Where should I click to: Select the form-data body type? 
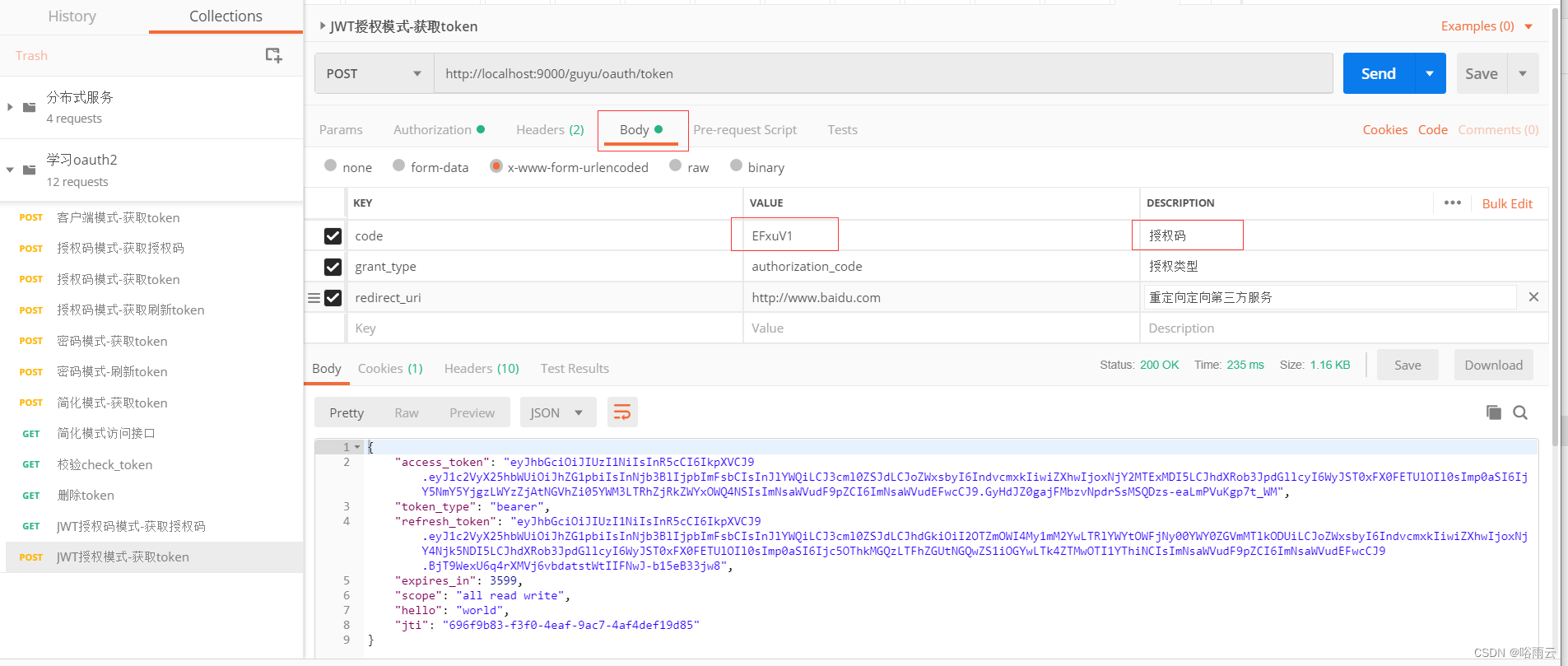[399, 165]
